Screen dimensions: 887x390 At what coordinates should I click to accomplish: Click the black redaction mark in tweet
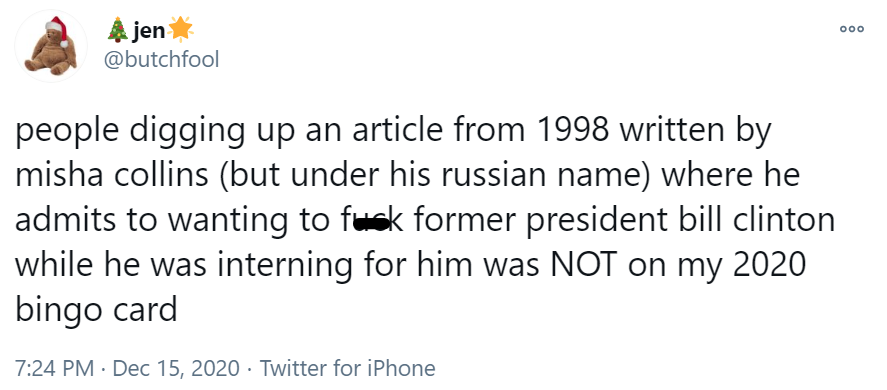[x=371, y=225]
